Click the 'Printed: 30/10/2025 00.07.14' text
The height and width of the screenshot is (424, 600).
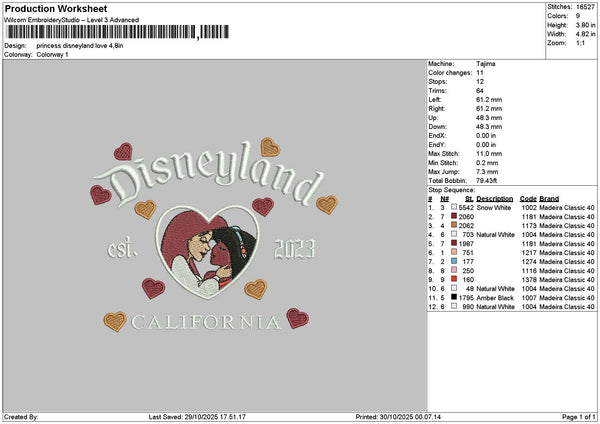[x=398, y=417]
